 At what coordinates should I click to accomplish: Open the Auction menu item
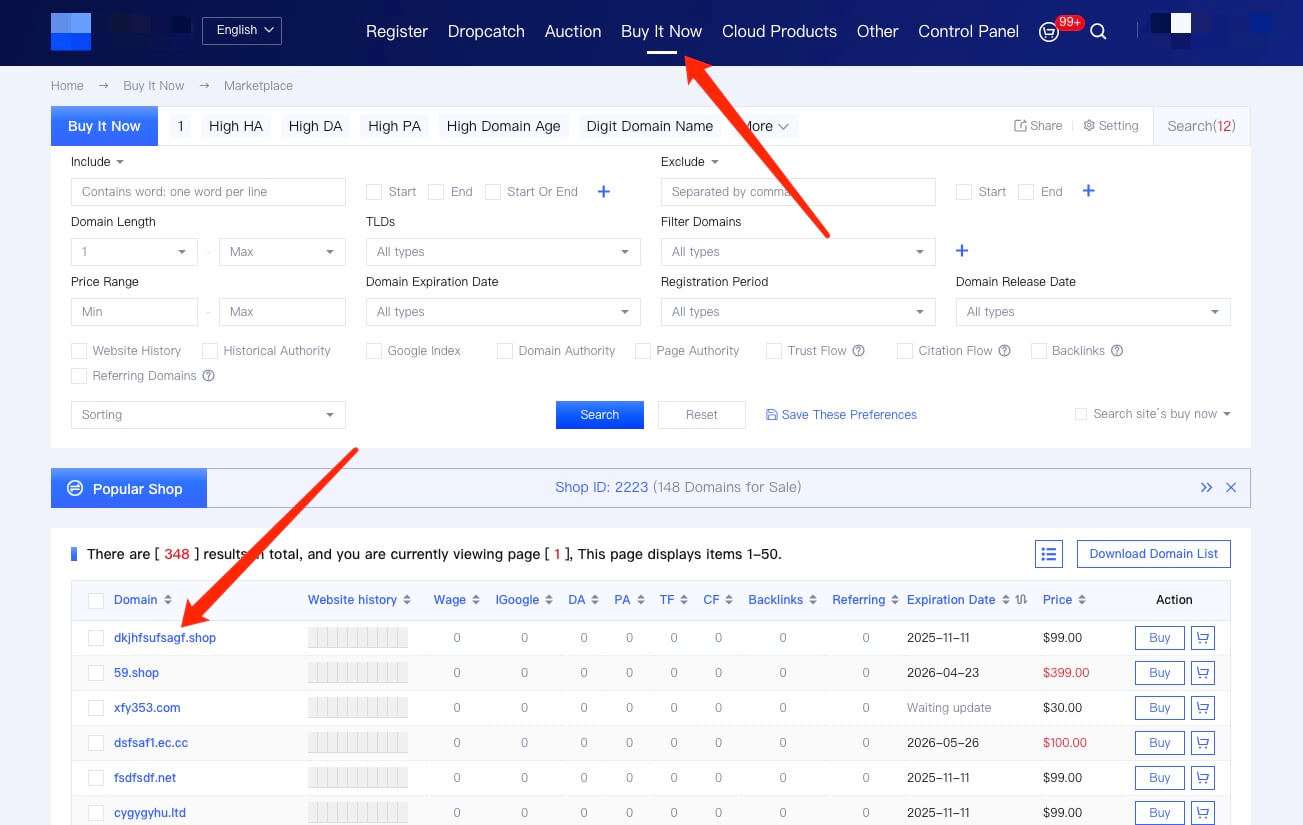coord(572,32)
